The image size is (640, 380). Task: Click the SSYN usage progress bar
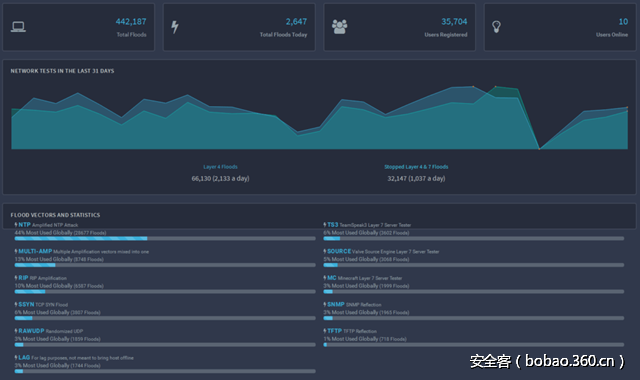click(165, 318)
